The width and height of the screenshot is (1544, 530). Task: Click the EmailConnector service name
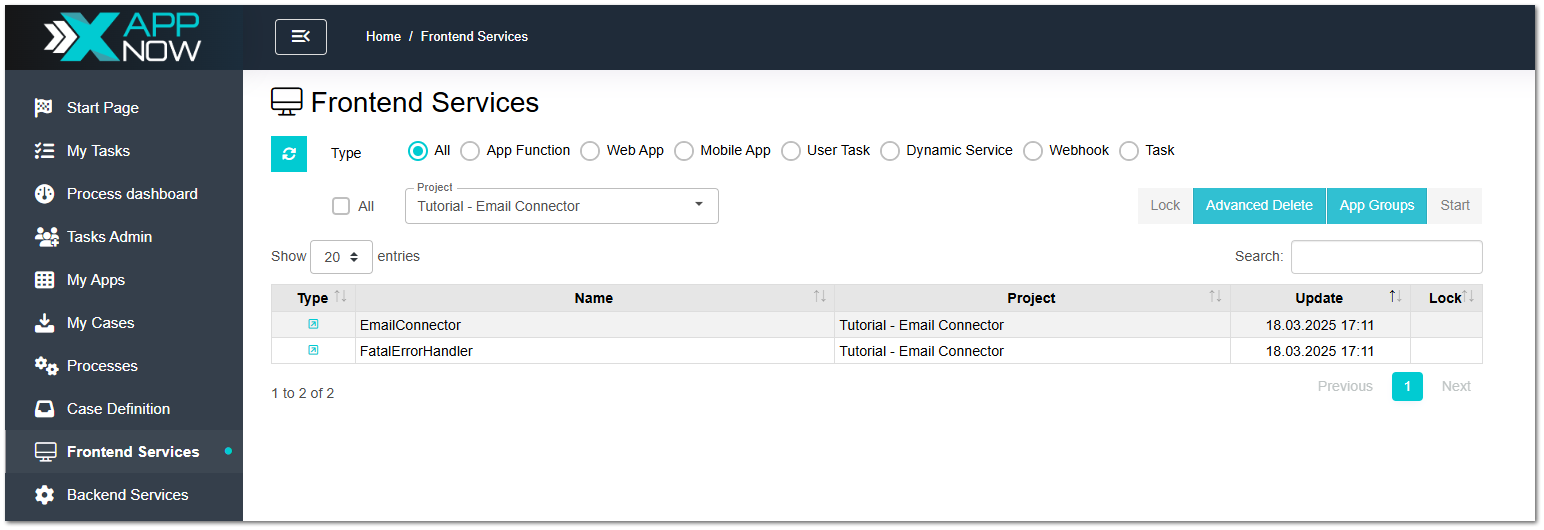click(410, 325)
